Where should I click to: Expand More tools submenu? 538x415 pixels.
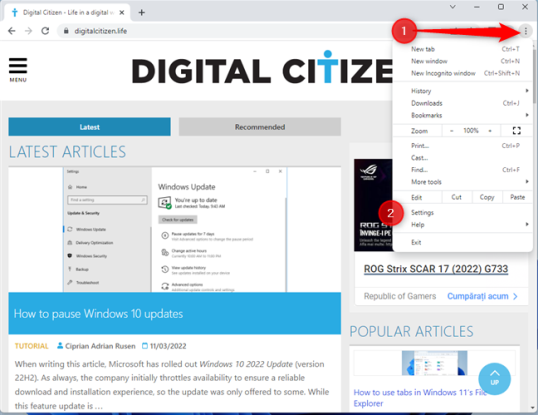coord(462,182)
